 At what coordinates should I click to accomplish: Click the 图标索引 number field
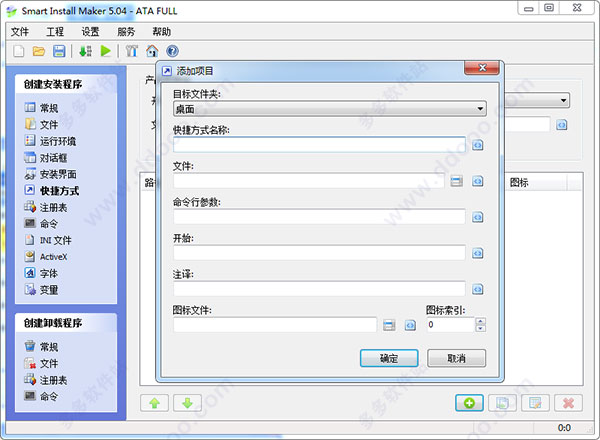pyautogui.click(x=451, y=325)
